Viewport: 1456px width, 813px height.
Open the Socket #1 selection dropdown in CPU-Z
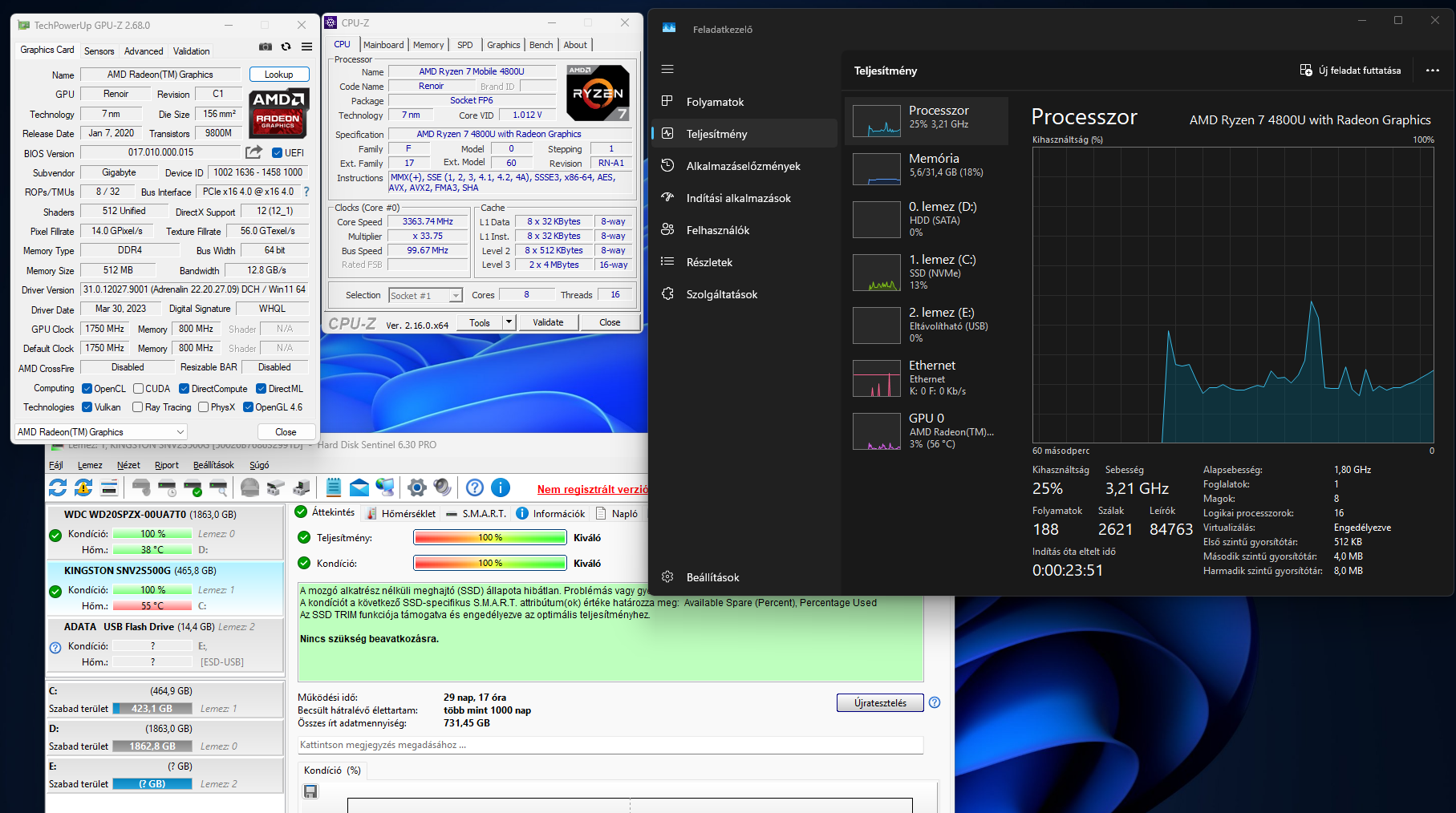(x=425, y=296)
